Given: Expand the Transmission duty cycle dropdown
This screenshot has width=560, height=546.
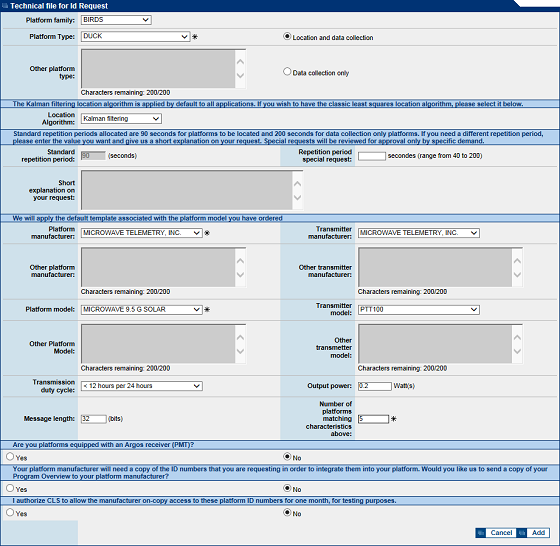Looking at the screenshot, I should pyautogui.click(x=141, y=386).
